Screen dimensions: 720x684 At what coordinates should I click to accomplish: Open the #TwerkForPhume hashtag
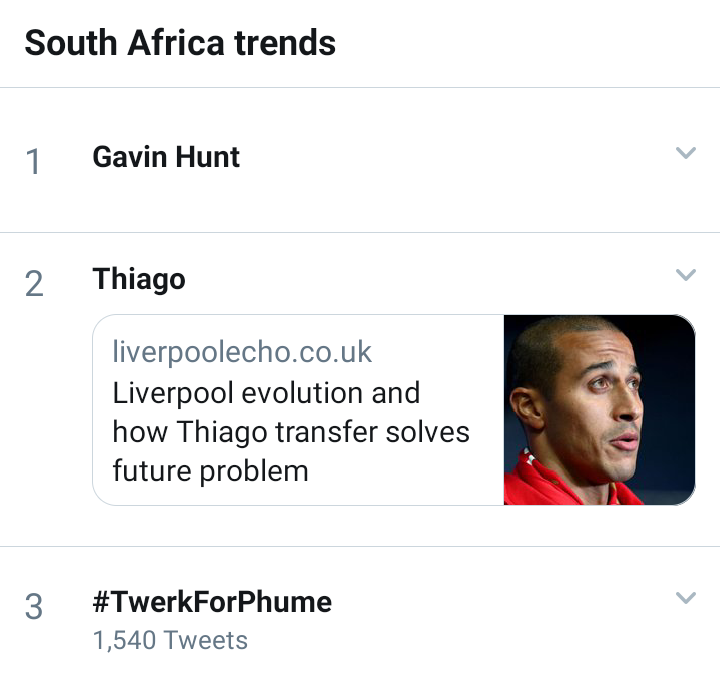pos(212,602)
